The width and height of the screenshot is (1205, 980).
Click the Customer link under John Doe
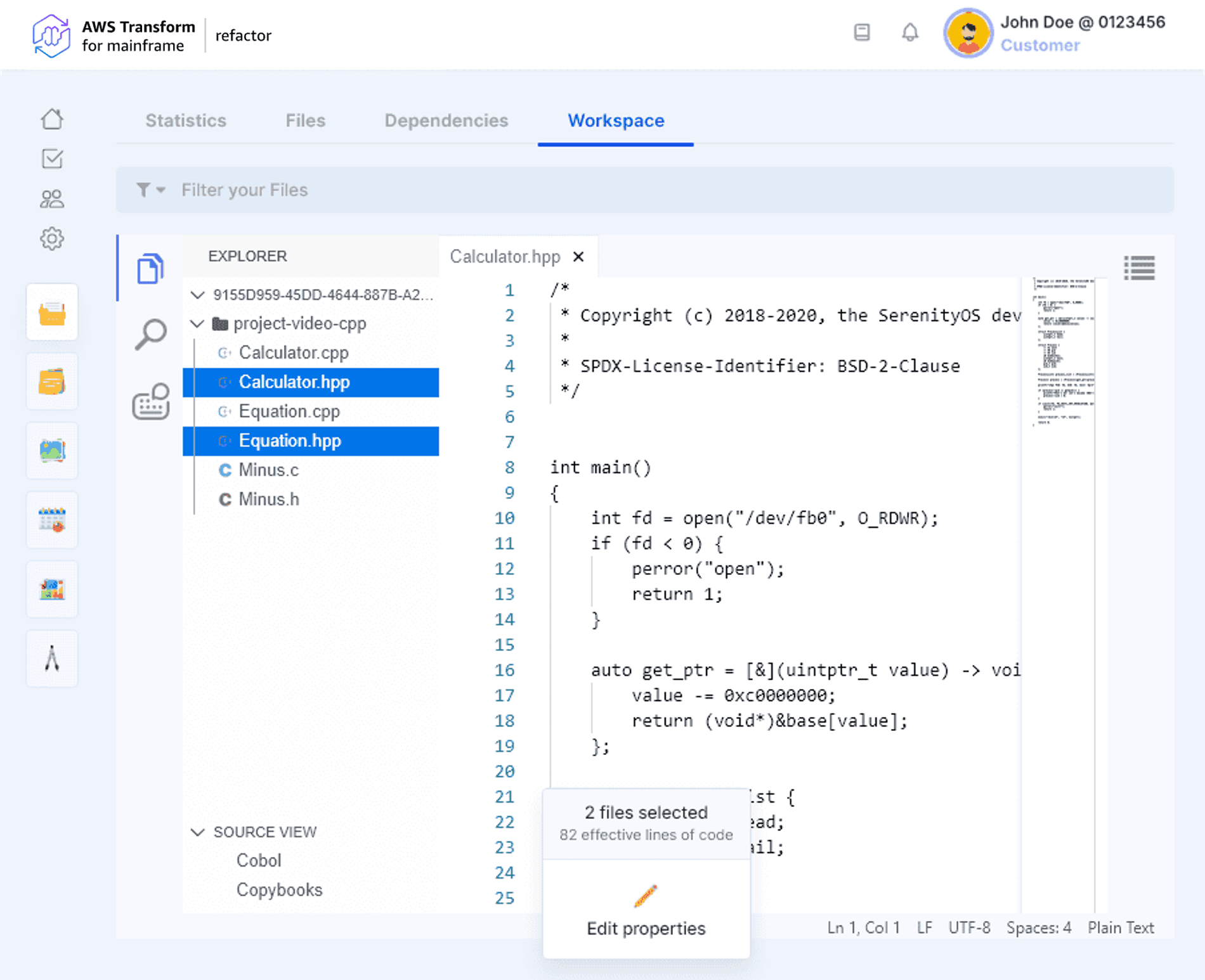point(1039,45)
